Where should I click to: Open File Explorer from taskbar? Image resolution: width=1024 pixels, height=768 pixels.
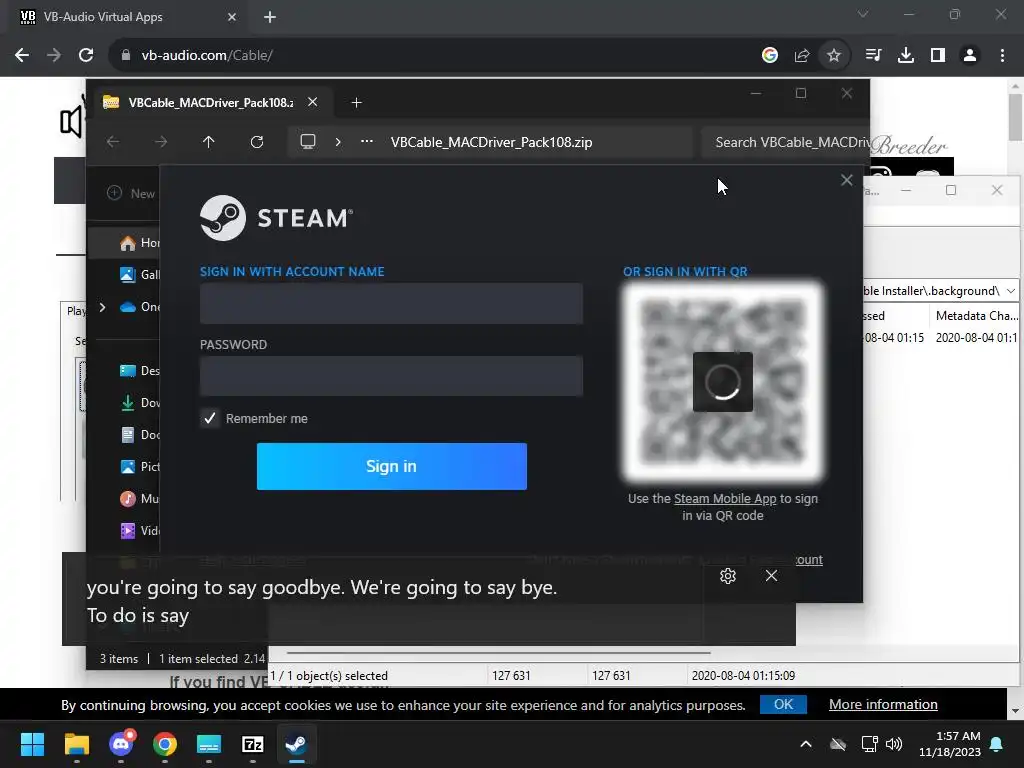click(x=76, y=744)
